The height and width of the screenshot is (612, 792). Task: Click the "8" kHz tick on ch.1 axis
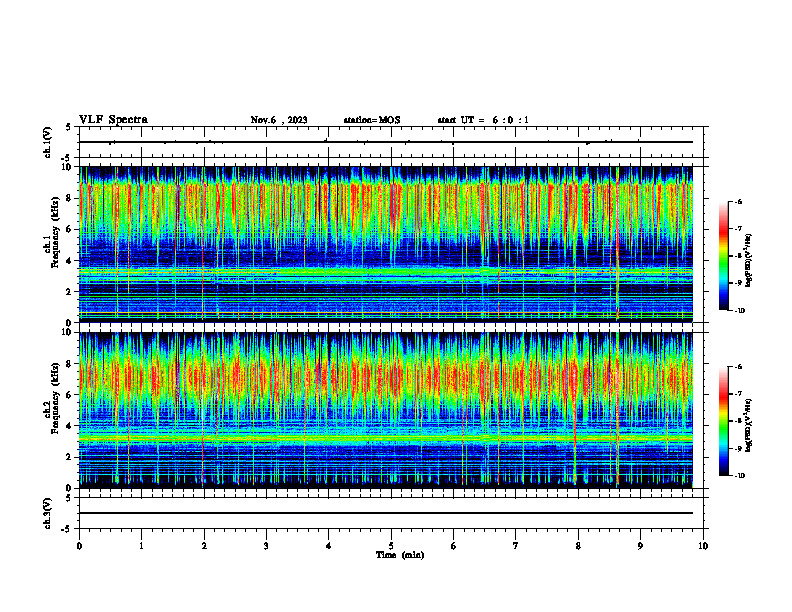click(69, 198)
